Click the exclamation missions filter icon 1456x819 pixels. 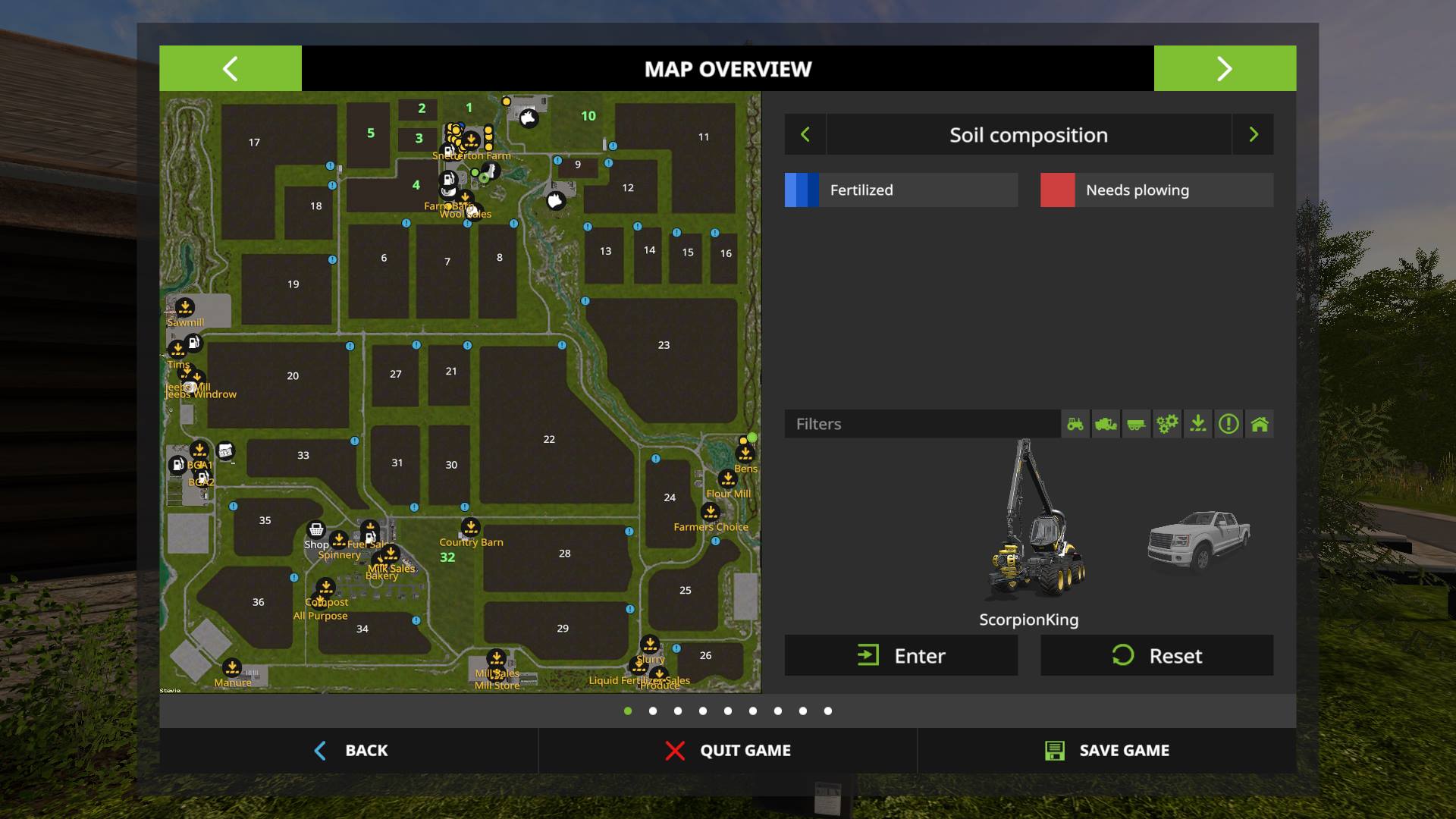point(1228,424)
